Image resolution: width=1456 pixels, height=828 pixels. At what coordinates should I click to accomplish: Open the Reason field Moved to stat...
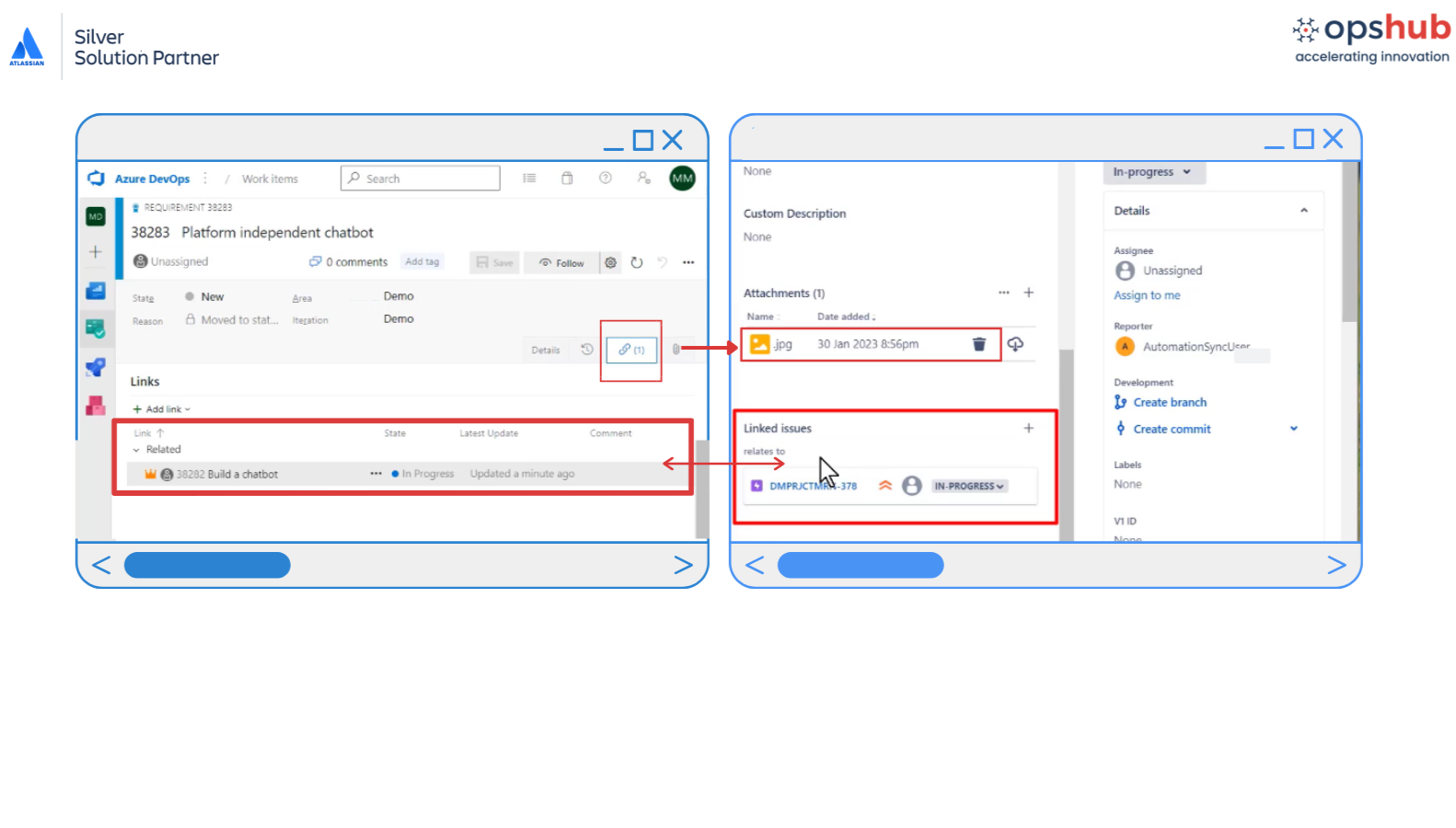point(232,320)
